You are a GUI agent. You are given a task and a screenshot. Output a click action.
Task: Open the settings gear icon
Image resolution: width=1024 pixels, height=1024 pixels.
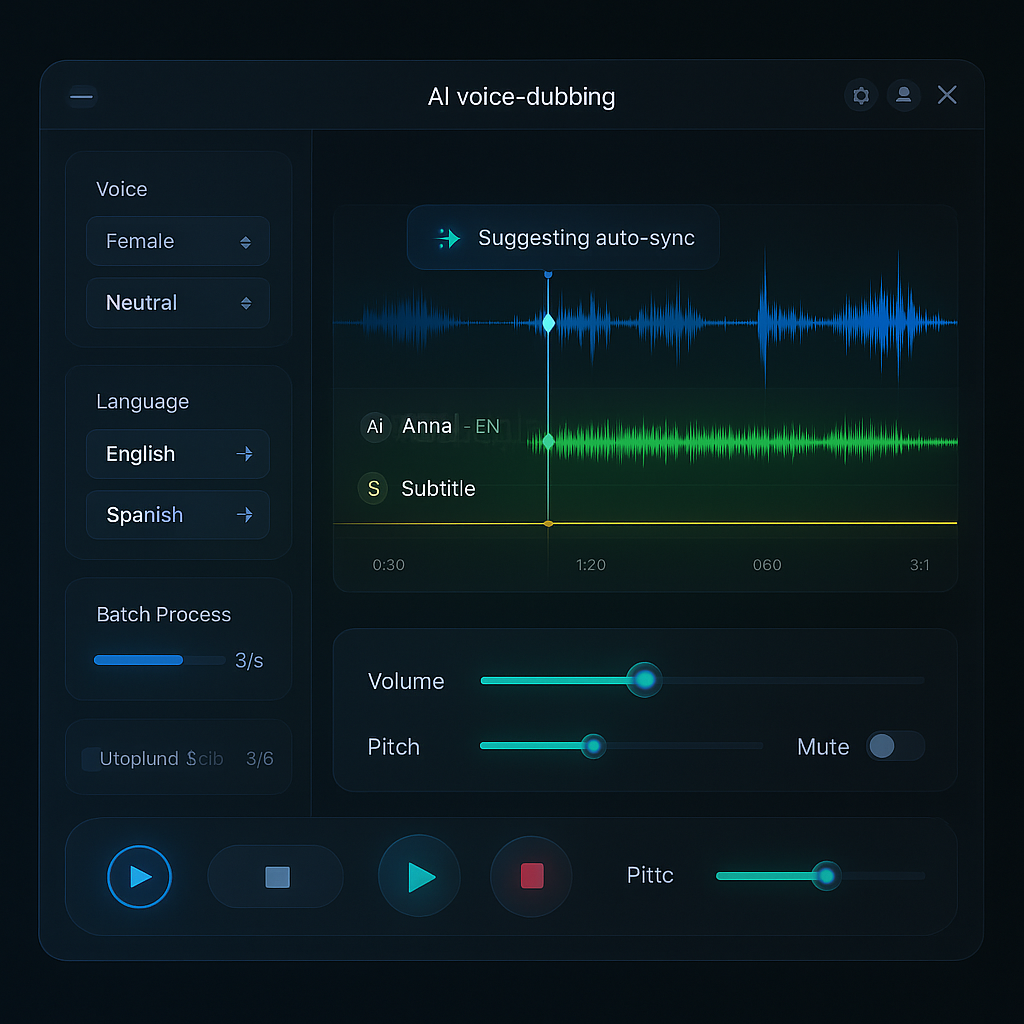pos(861,96)
